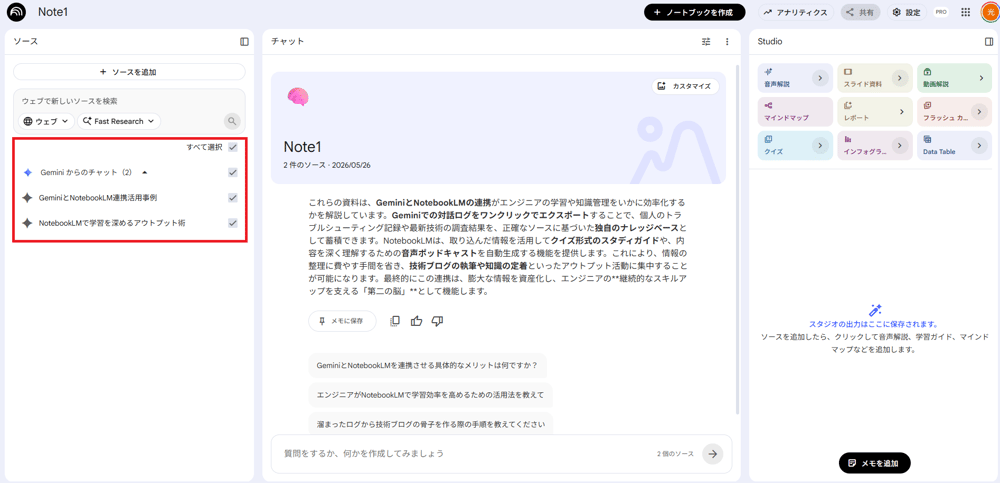Send the question with arrow button
The width and height of the screenshot is (1000, 483).
(x=713, y=454)
